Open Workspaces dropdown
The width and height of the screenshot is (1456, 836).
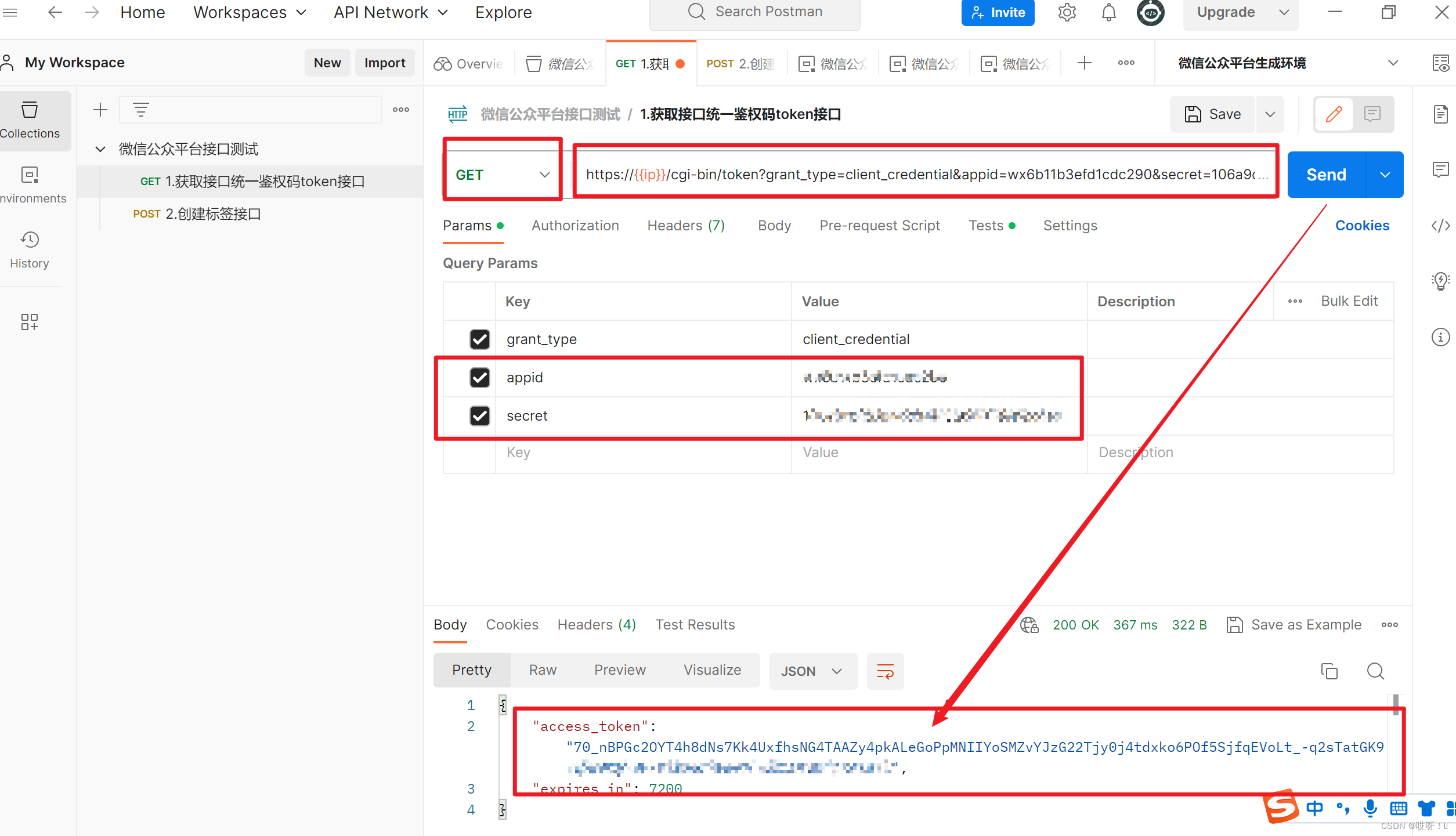click(x=250, y=12)
